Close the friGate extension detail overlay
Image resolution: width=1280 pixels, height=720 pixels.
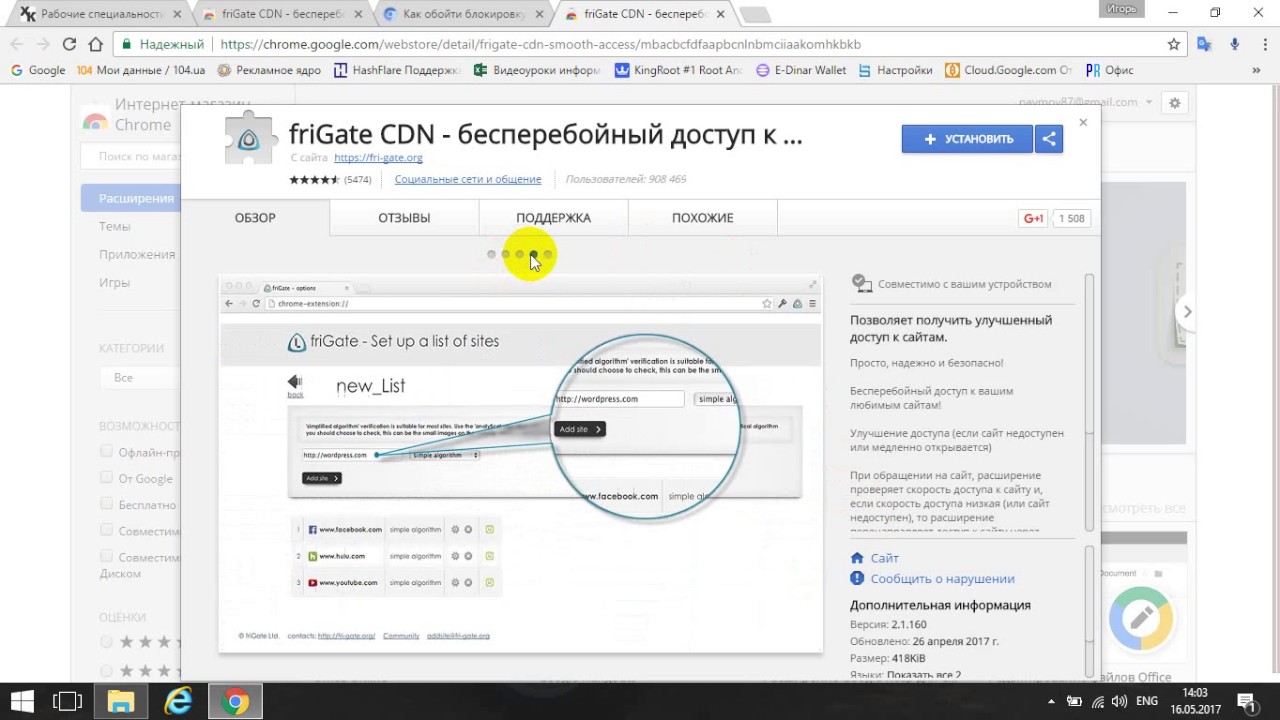point(1083,122)
